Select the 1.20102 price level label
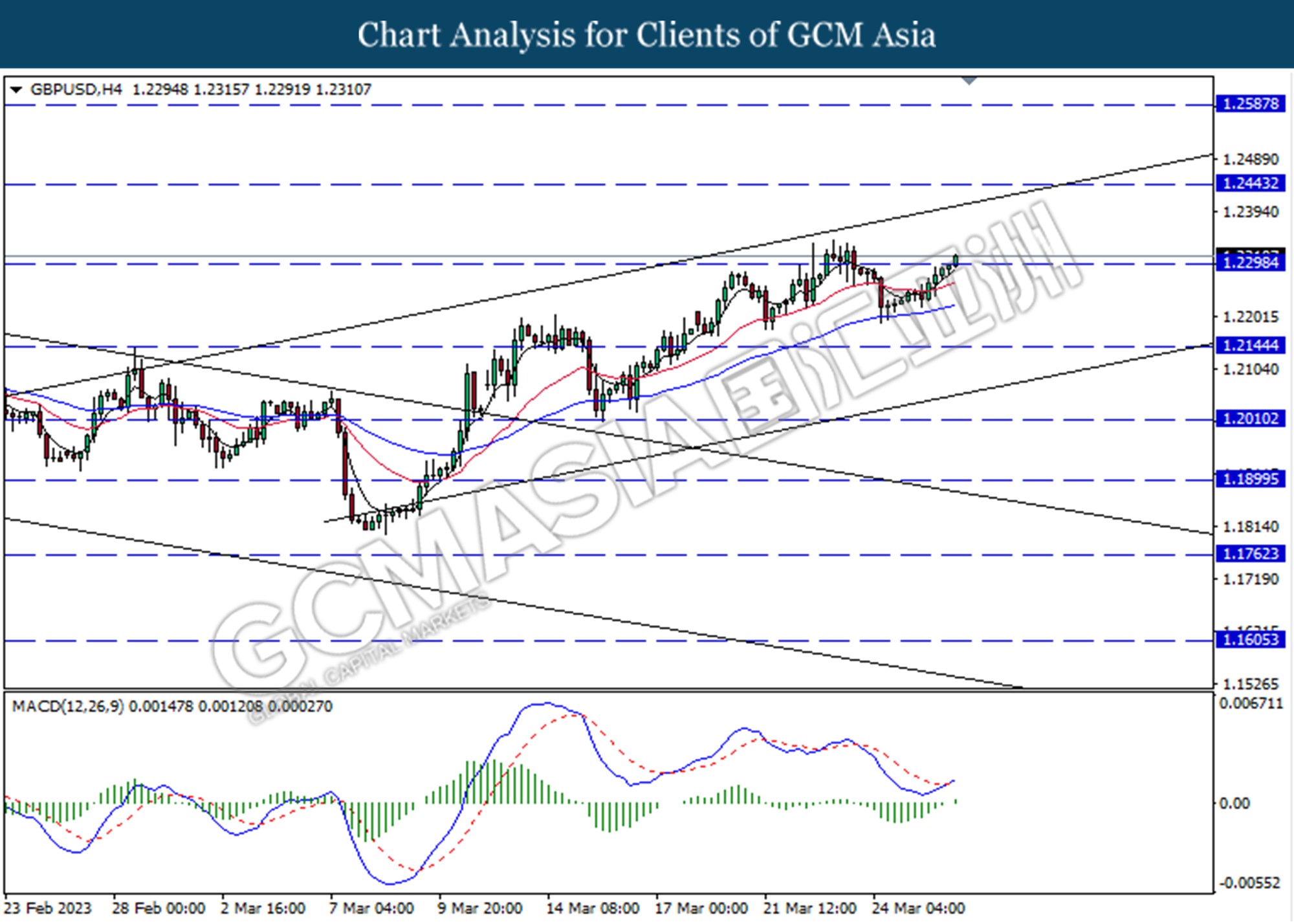 pyautogui.click(x=1250, y=419)
